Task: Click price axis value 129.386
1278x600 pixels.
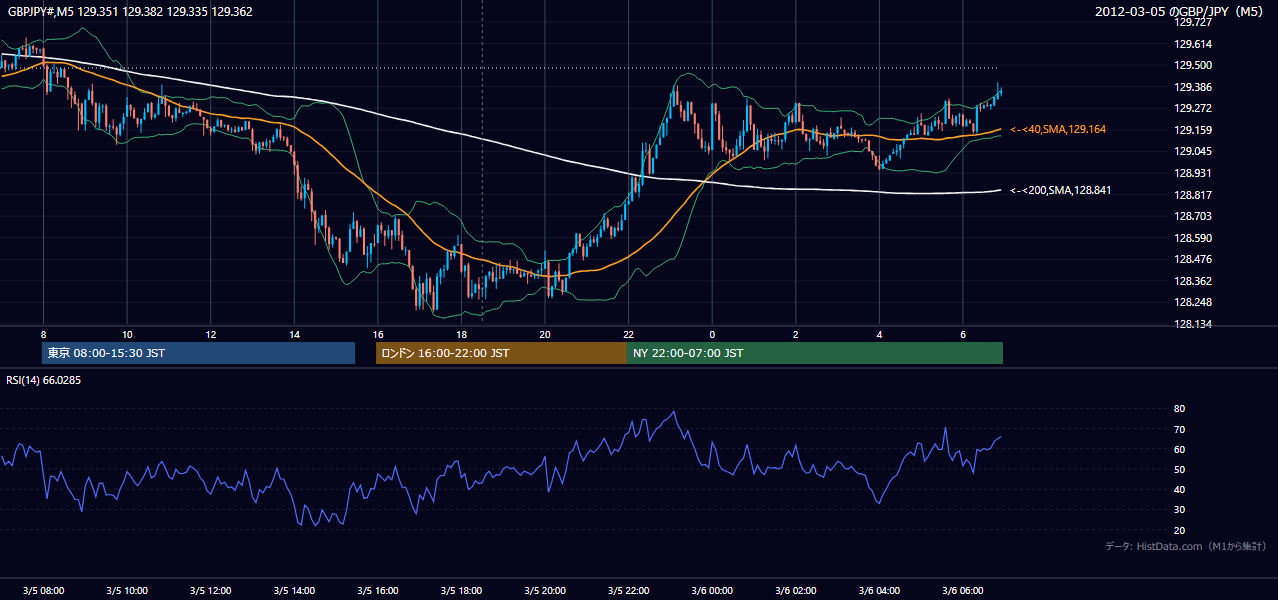Action: [x=1192, y=87]
